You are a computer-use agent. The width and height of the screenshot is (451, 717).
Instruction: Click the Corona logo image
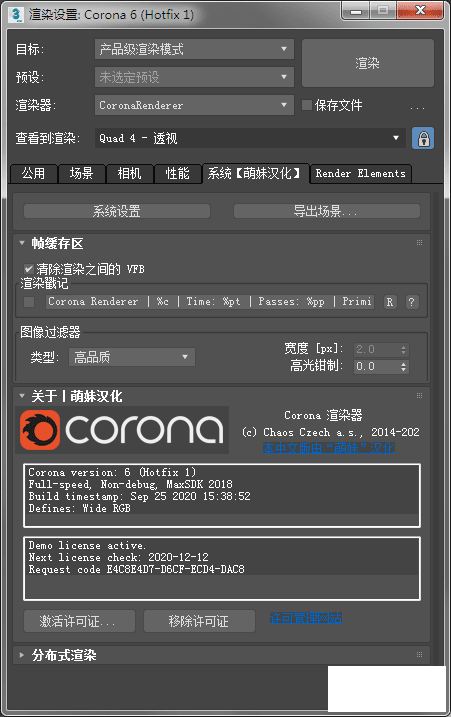[x=122, y=430]
